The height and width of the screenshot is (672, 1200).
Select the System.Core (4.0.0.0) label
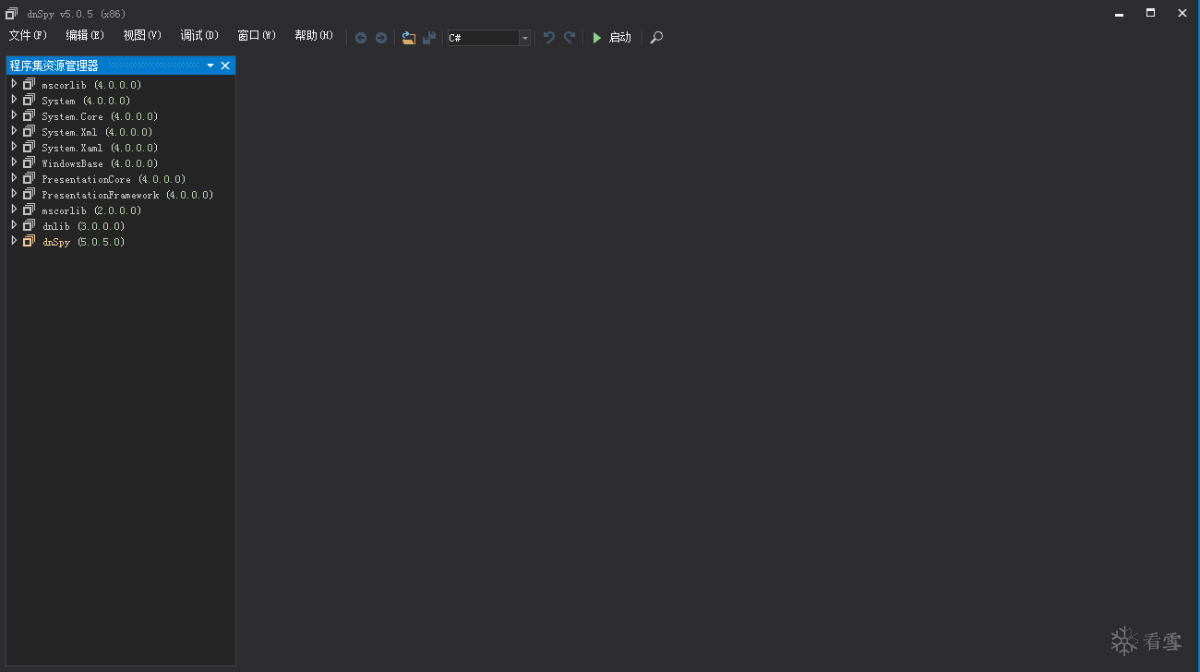tap(100, 116)
